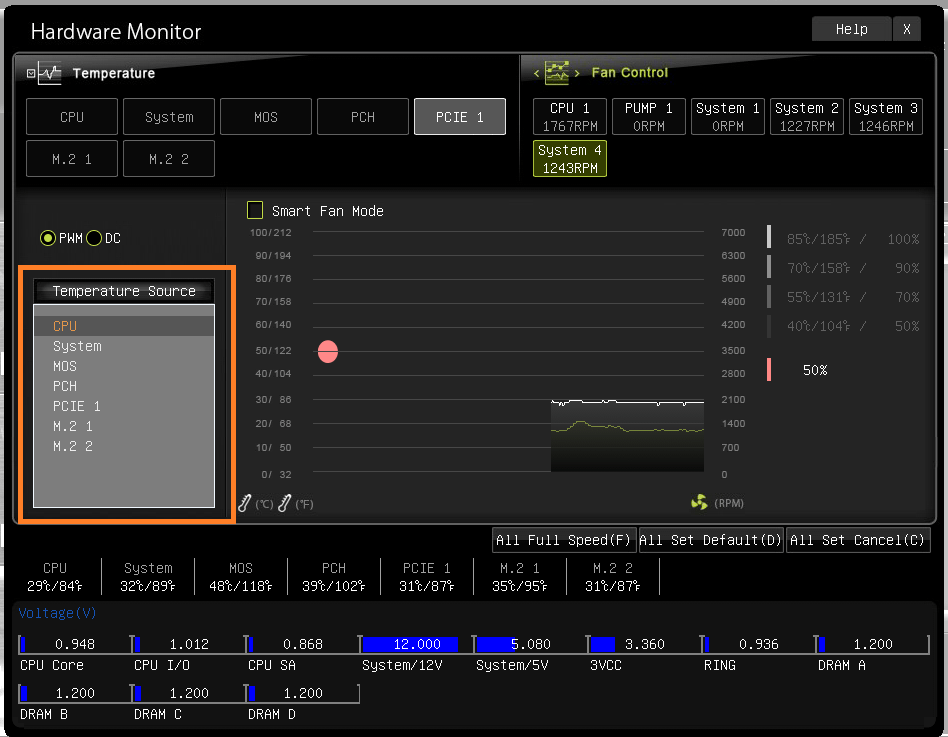Viewport: 948px width, 737px height.
Task: Click the RPM fan icon
Action: point(700,502)
